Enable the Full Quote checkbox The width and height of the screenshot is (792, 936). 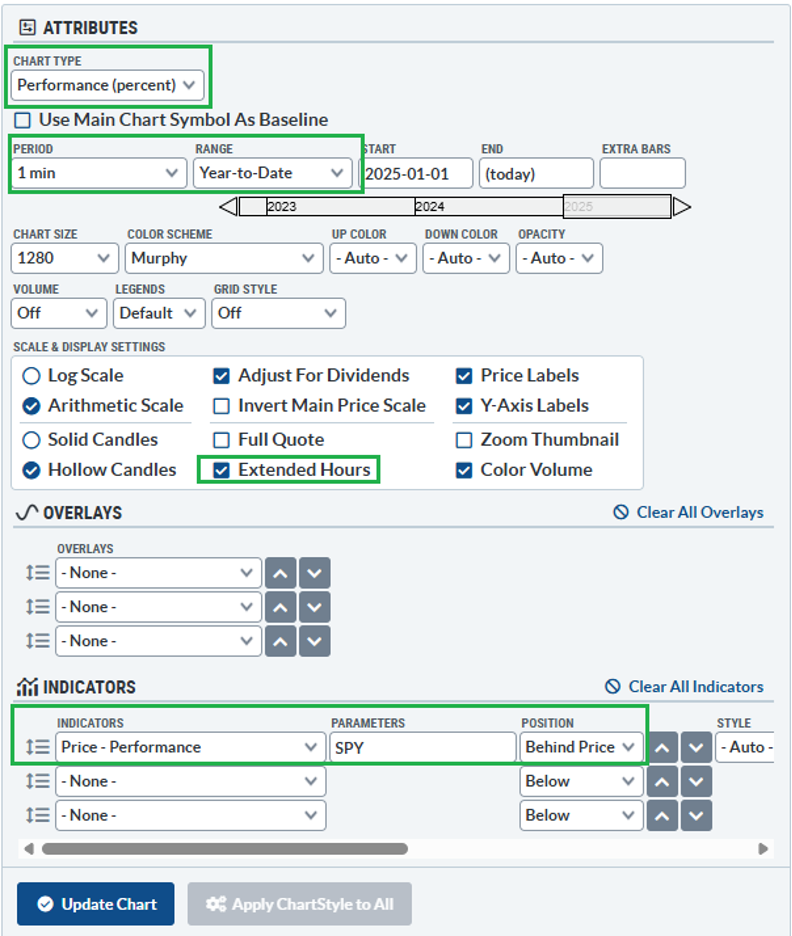(221, 440)
